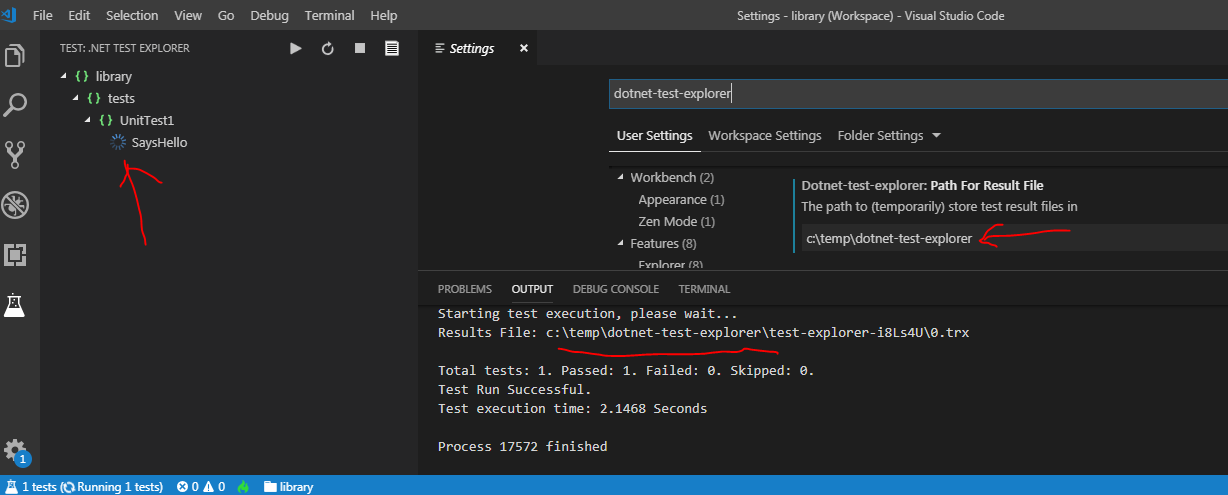Refresh the test explorer
The image size is (1228, 495).
pyautogui.click(x=327, y=48)
